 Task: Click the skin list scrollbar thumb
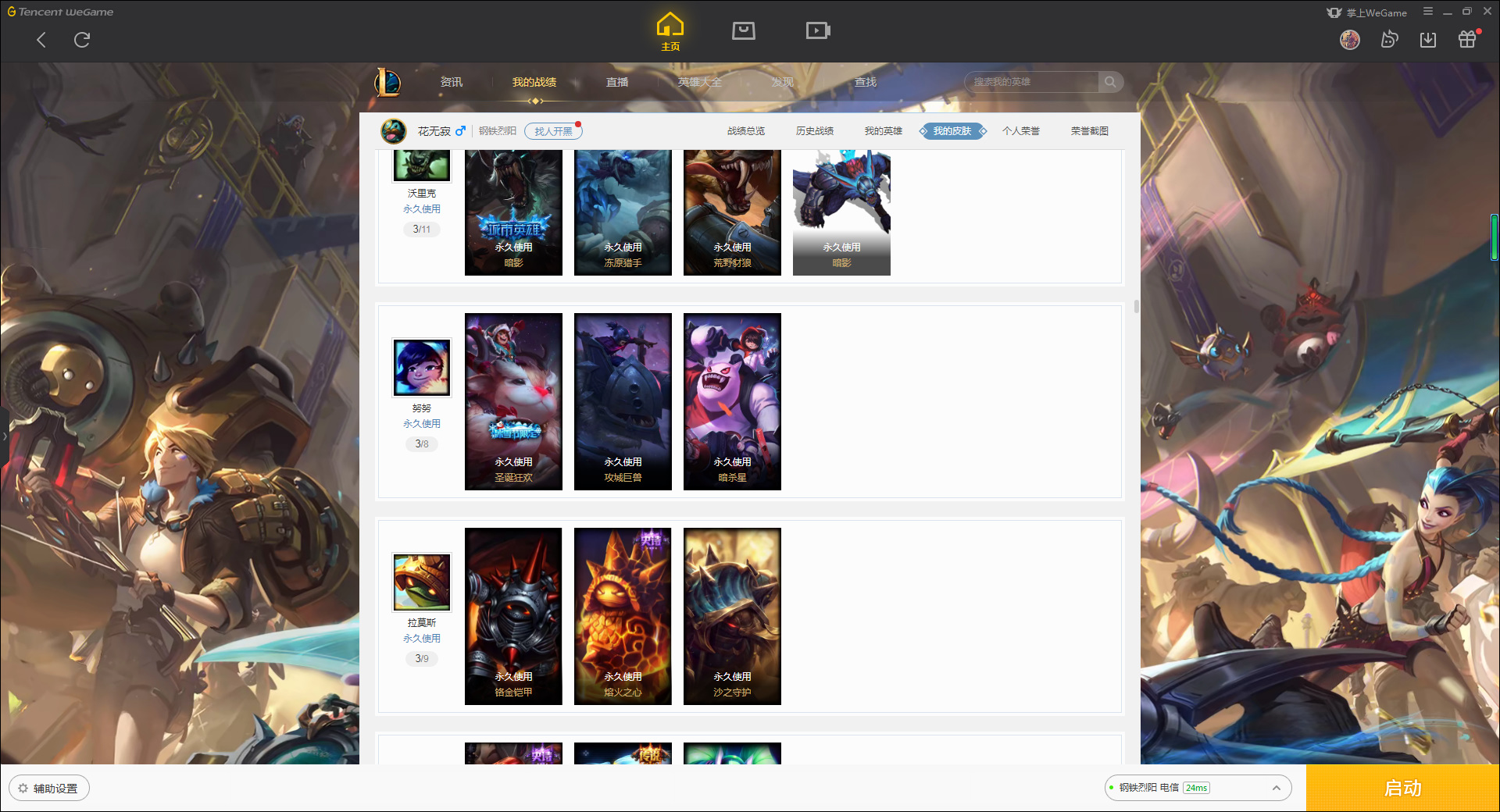1136,307
